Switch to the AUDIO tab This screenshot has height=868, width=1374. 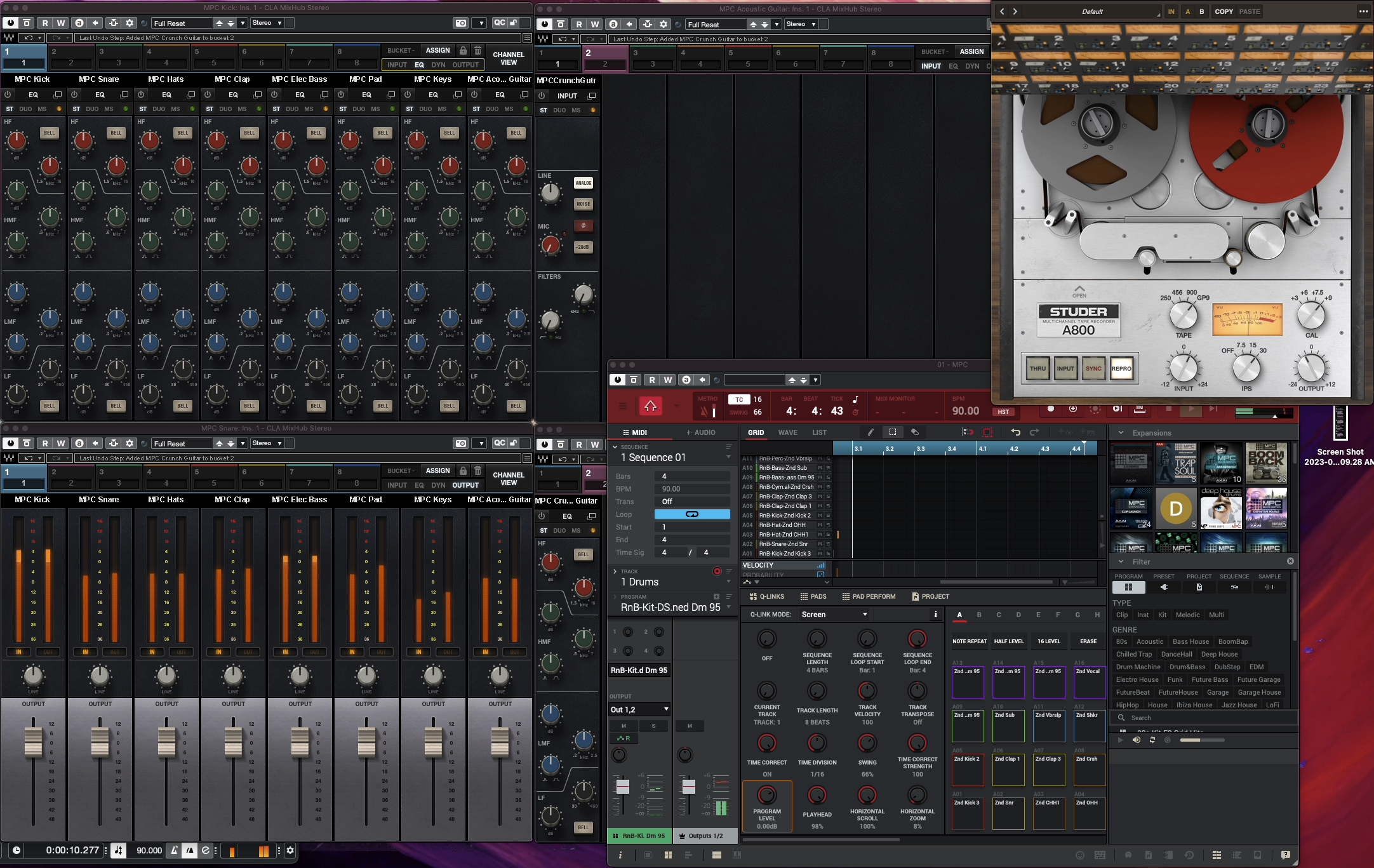[x=701, y=432]
